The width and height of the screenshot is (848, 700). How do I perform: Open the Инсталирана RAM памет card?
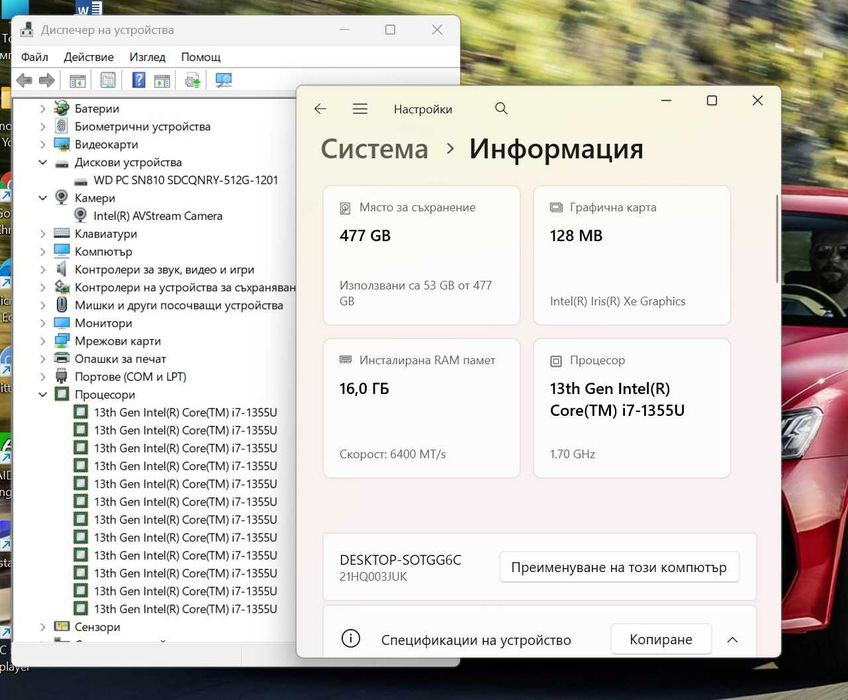421,408
